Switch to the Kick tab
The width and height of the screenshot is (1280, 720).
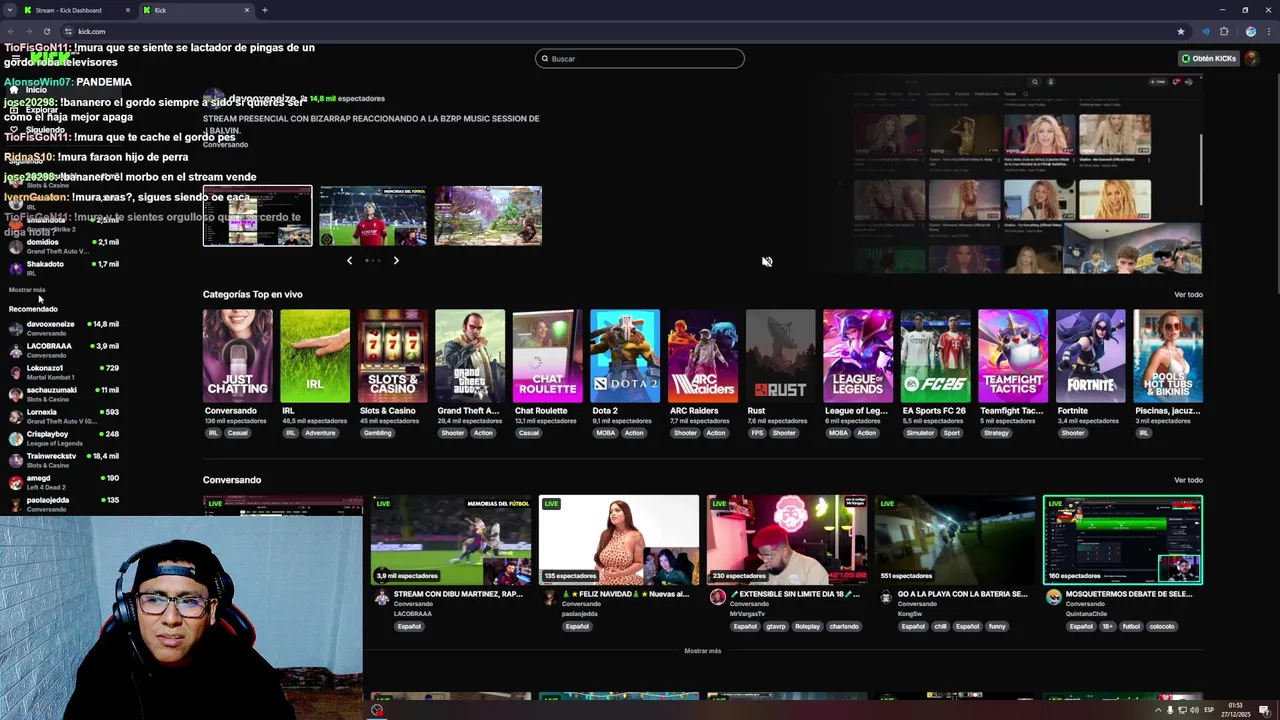(x=196, y=10)
